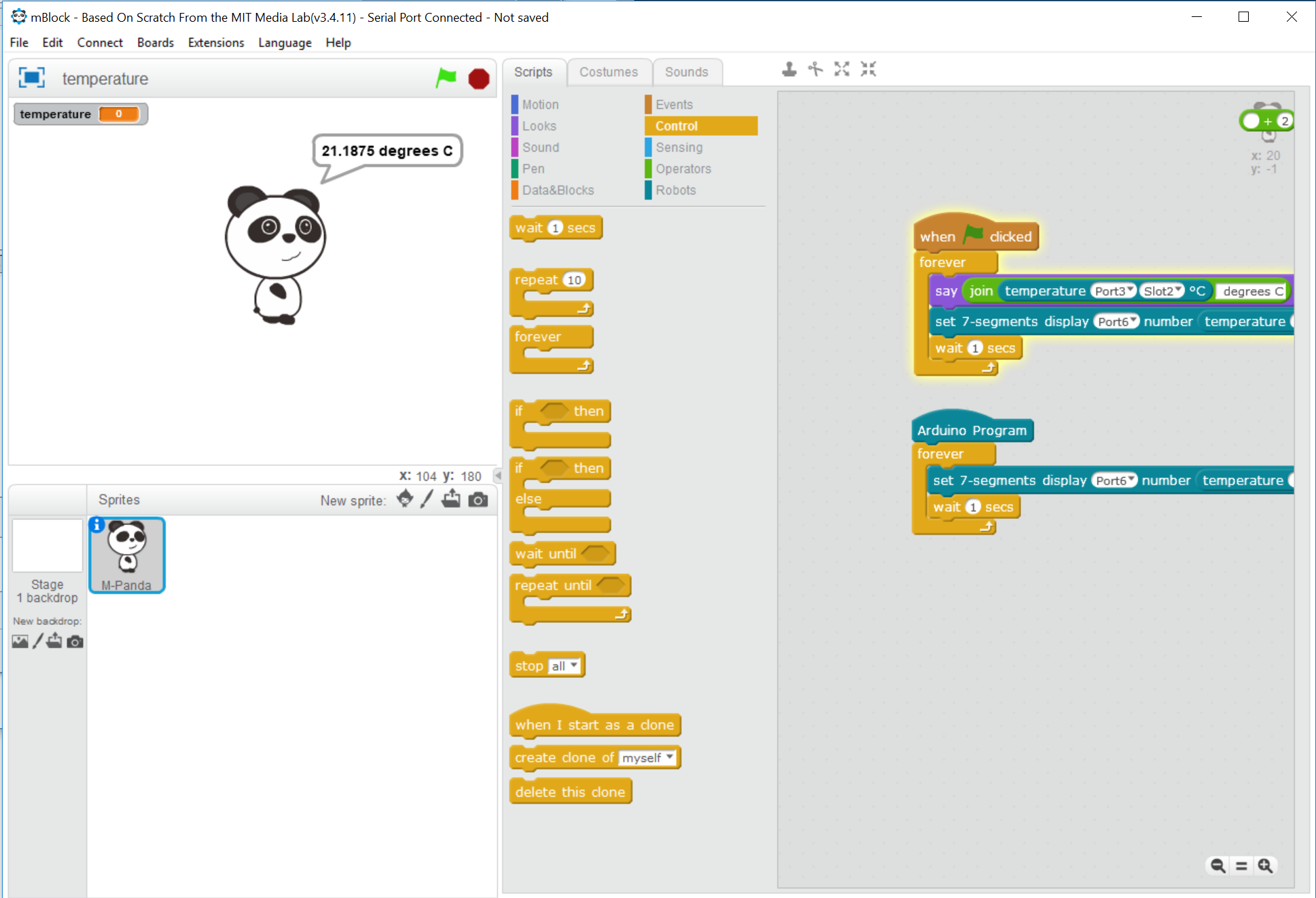This screenshot has height=898, width=1316.
Task: Select the Data&Blocks category
Action: pos(558,190)
